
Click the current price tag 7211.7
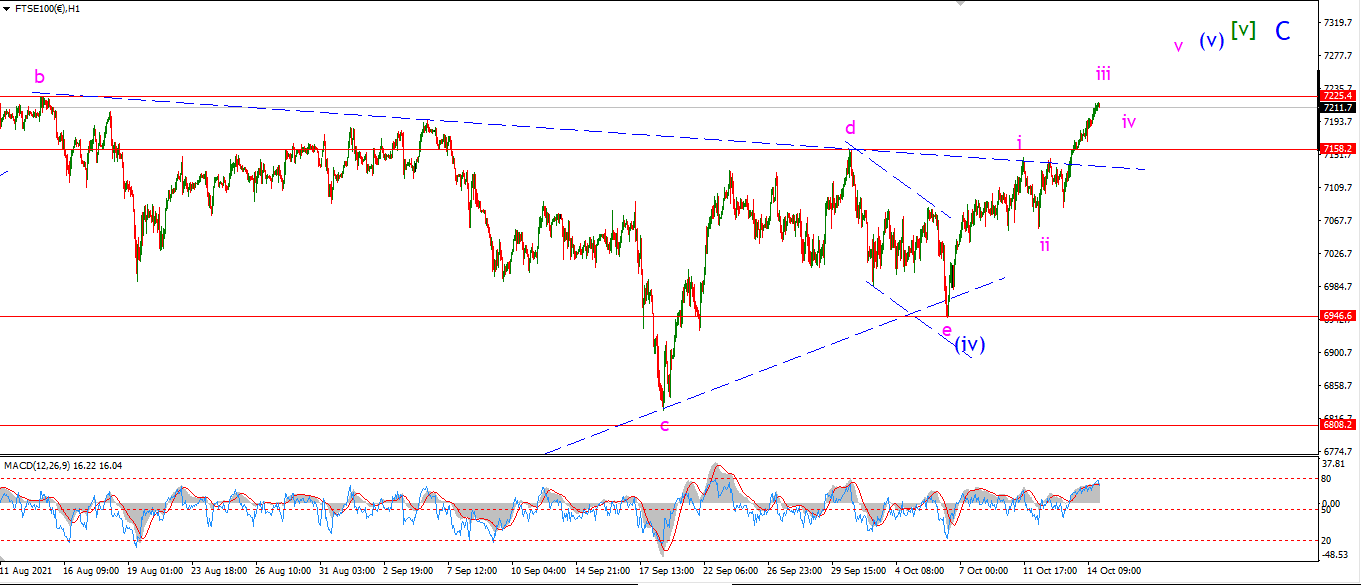[x=1338, y=108]
